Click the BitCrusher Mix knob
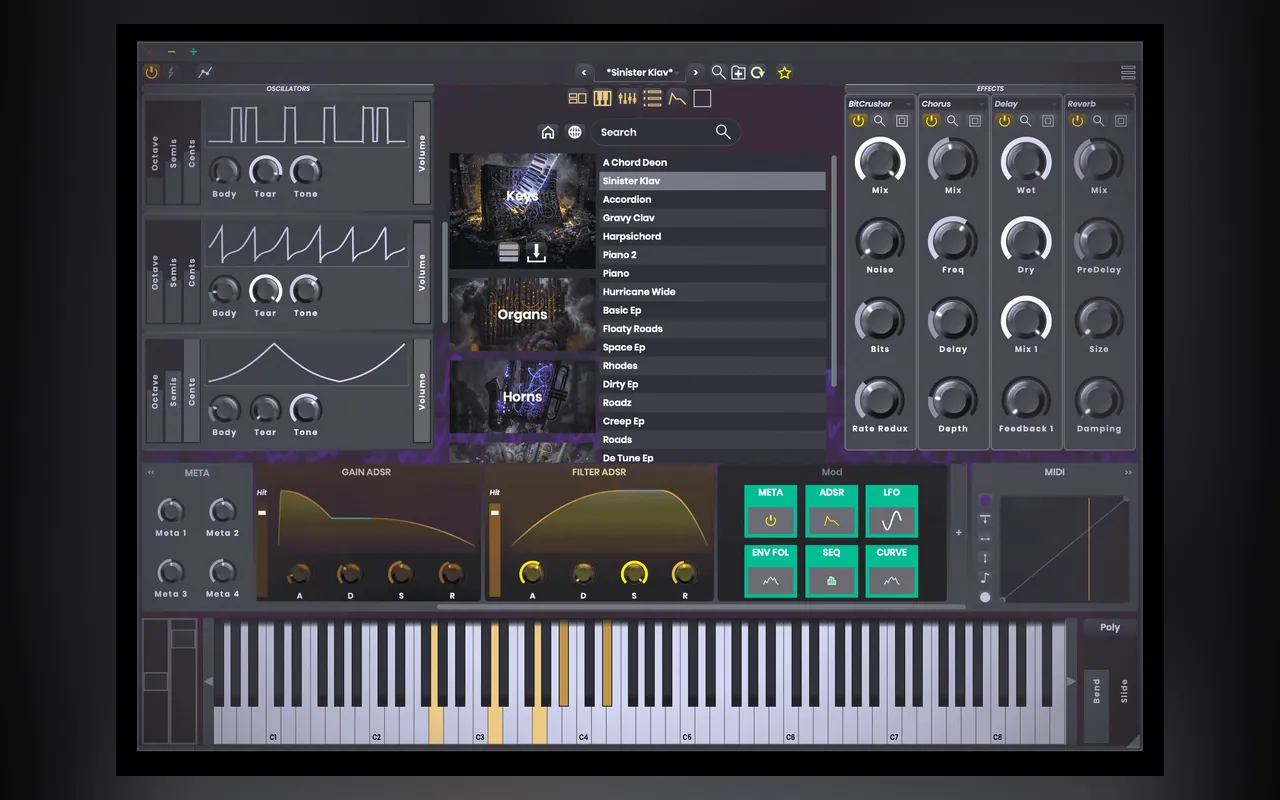The width and height of the screenshot is (1280, 800). pos(880,161)
